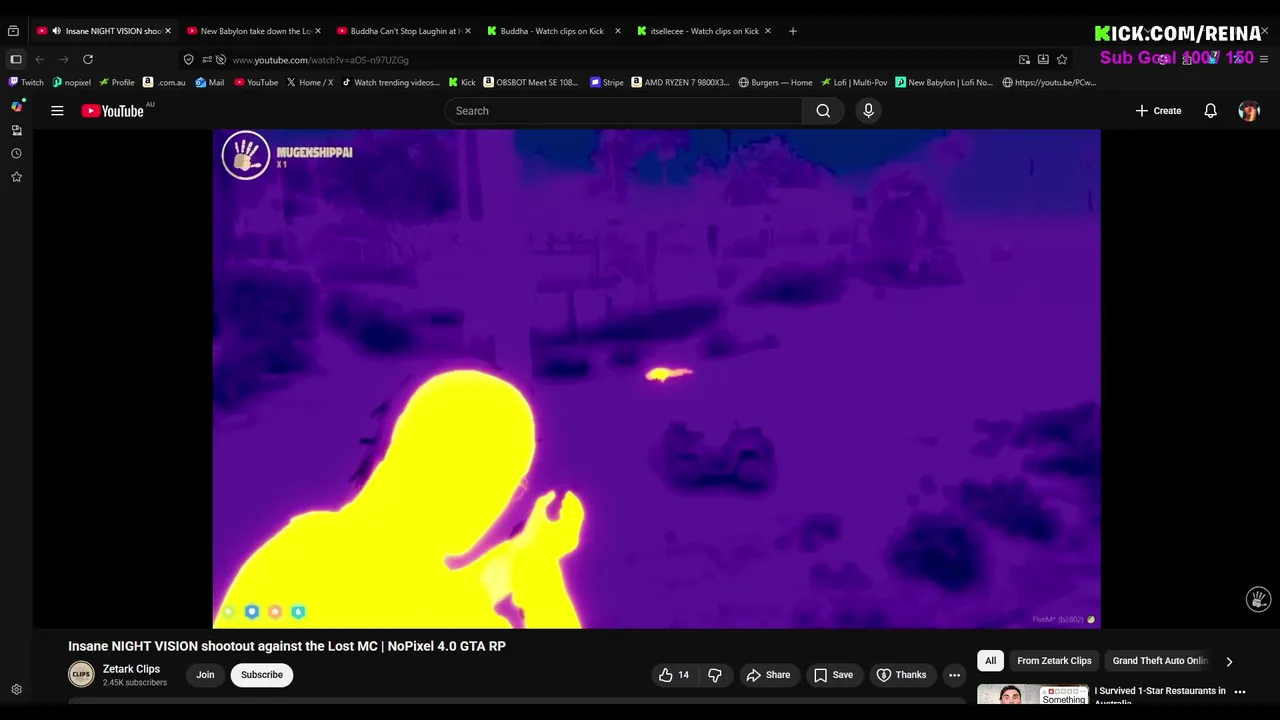Save the video to a playlist

(x=833, y=675)
